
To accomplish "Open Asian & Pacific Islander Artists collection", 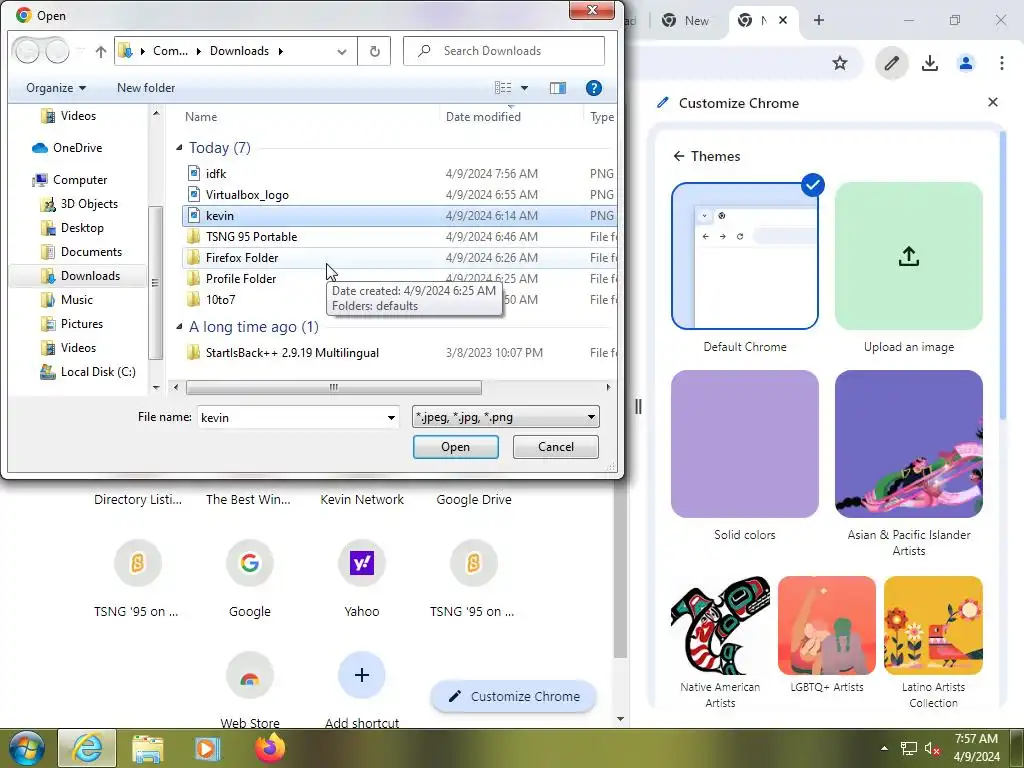I will [908, 444].
